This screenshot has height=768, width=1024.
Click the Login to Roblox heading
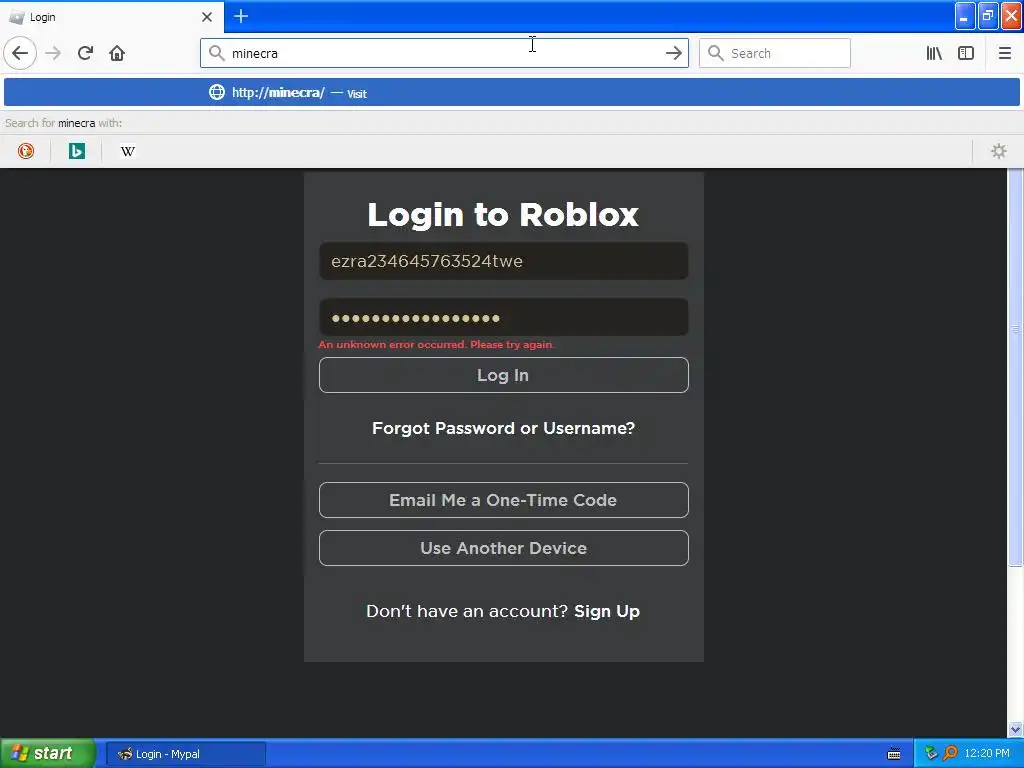point(503,215)
